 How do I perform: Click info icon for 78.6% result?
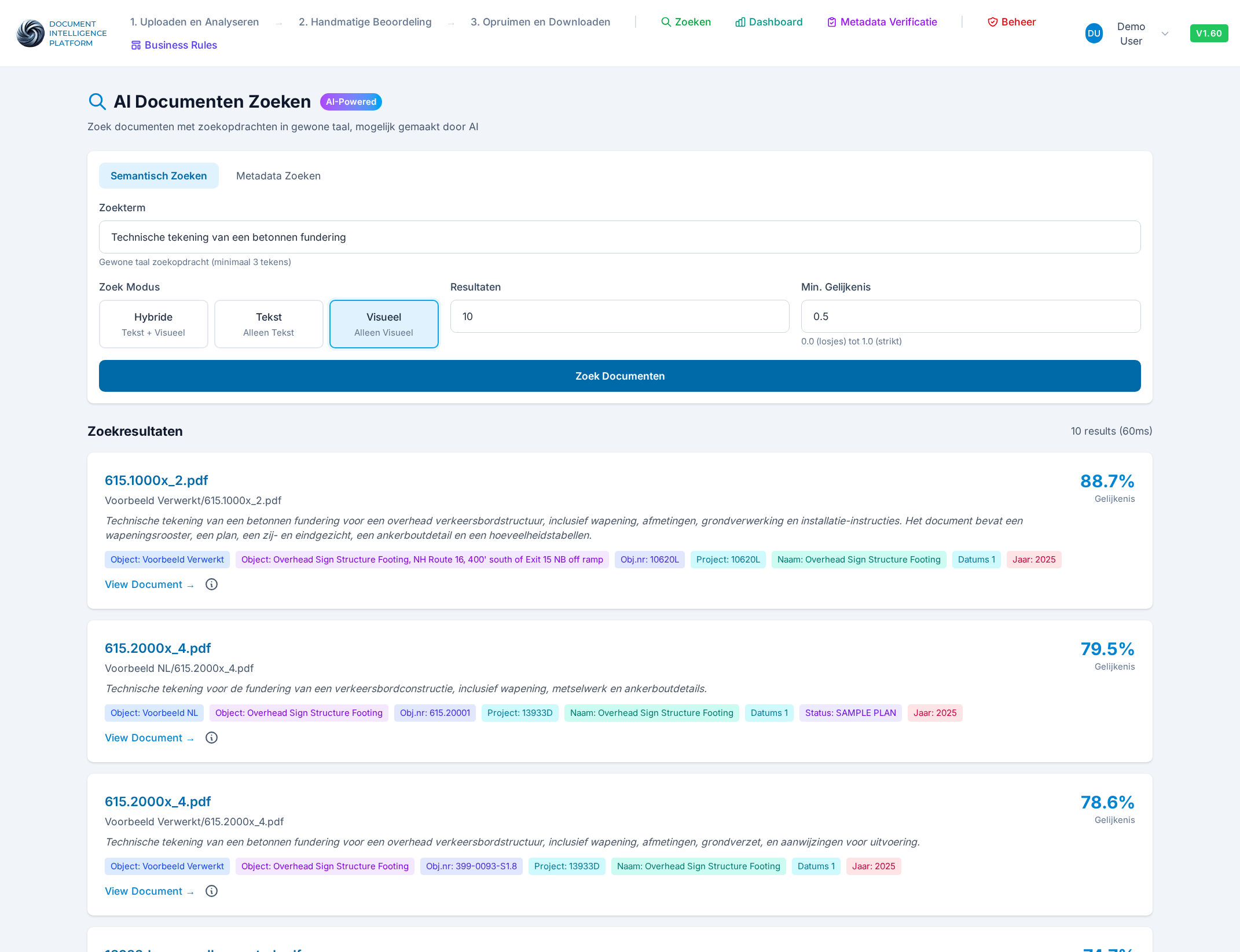pyautogui.click(x=212, y=891)
